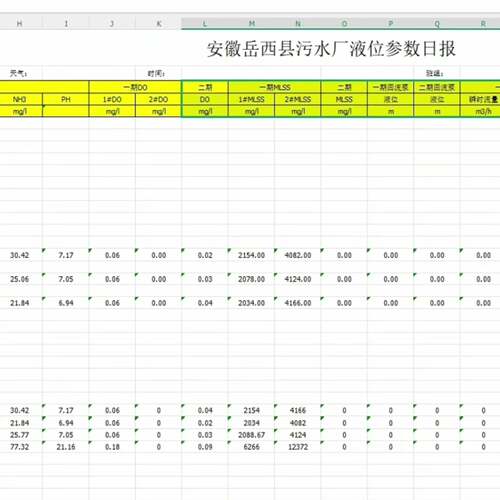Select cell with value 4166.00
This screenshot has width=500, height=500.
tap(298, 303)
